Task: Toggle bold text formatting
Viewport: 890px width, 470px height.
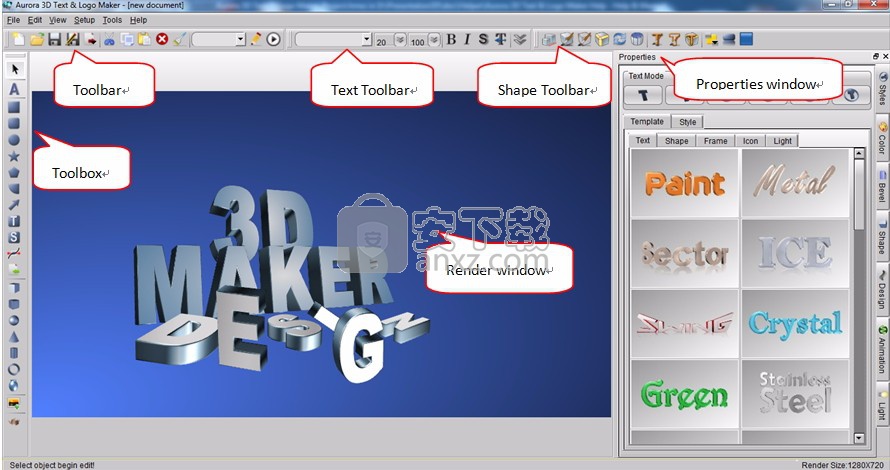Action: click(x=451, y=39)
